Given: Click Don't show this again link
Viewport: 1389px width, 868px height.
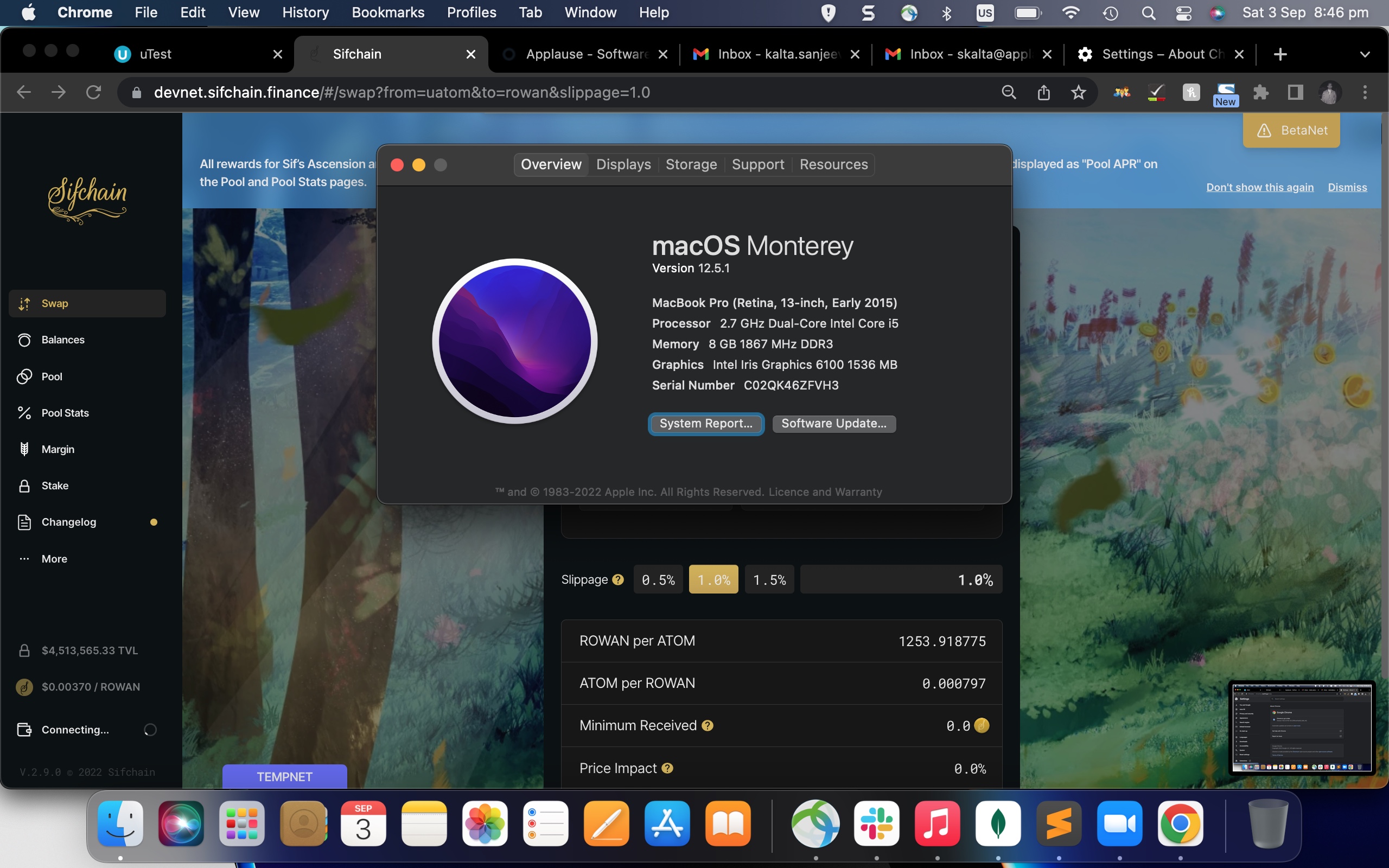Looking at the screenshot, I should [1259, 187].
